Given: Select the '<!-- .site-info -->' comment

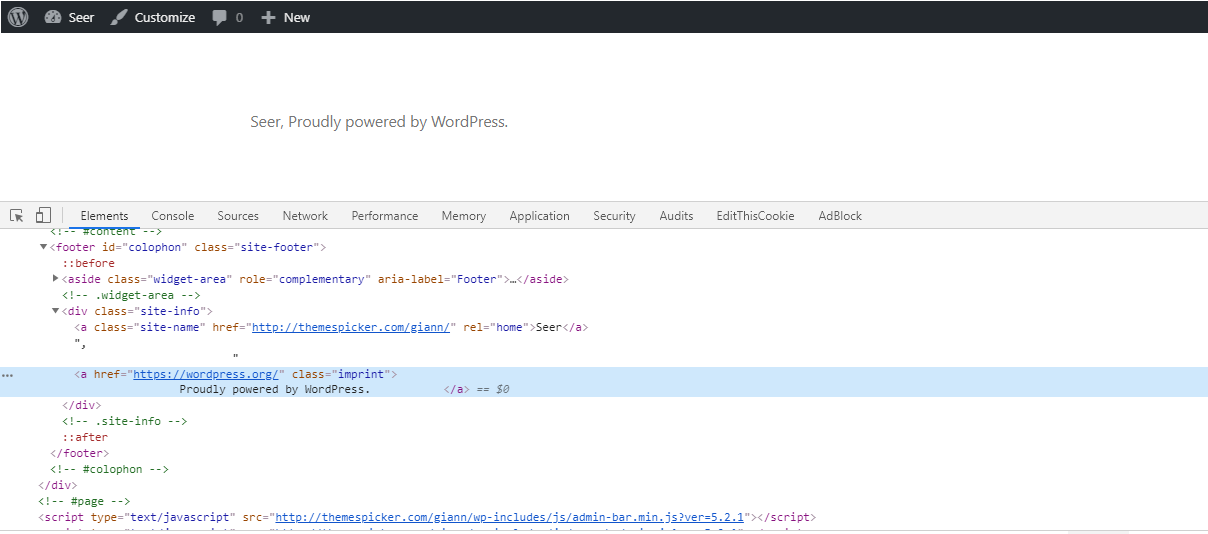Looking at the screenshot, I should 125,421.
